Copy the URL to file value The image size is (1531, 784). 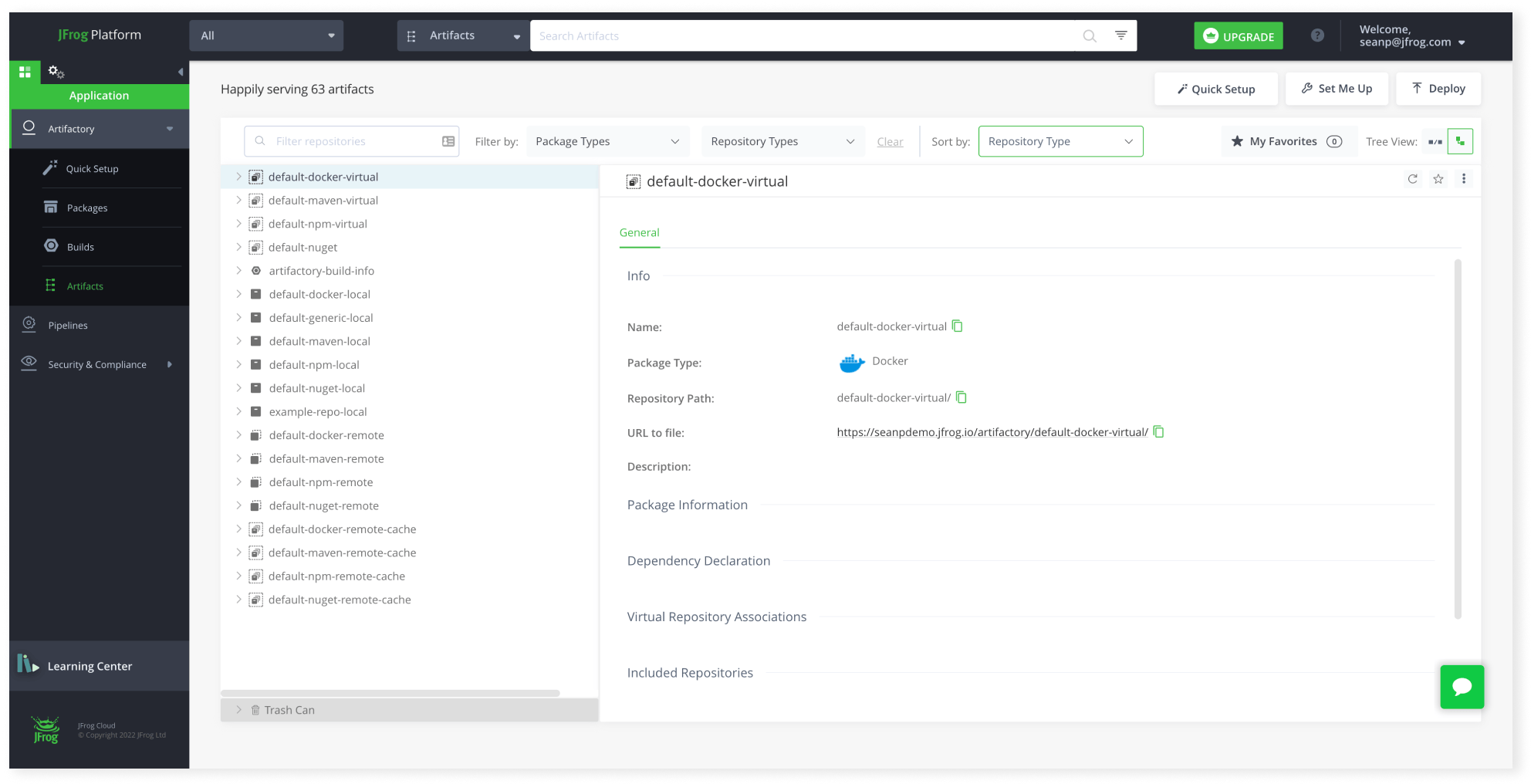pos(1158,432)
